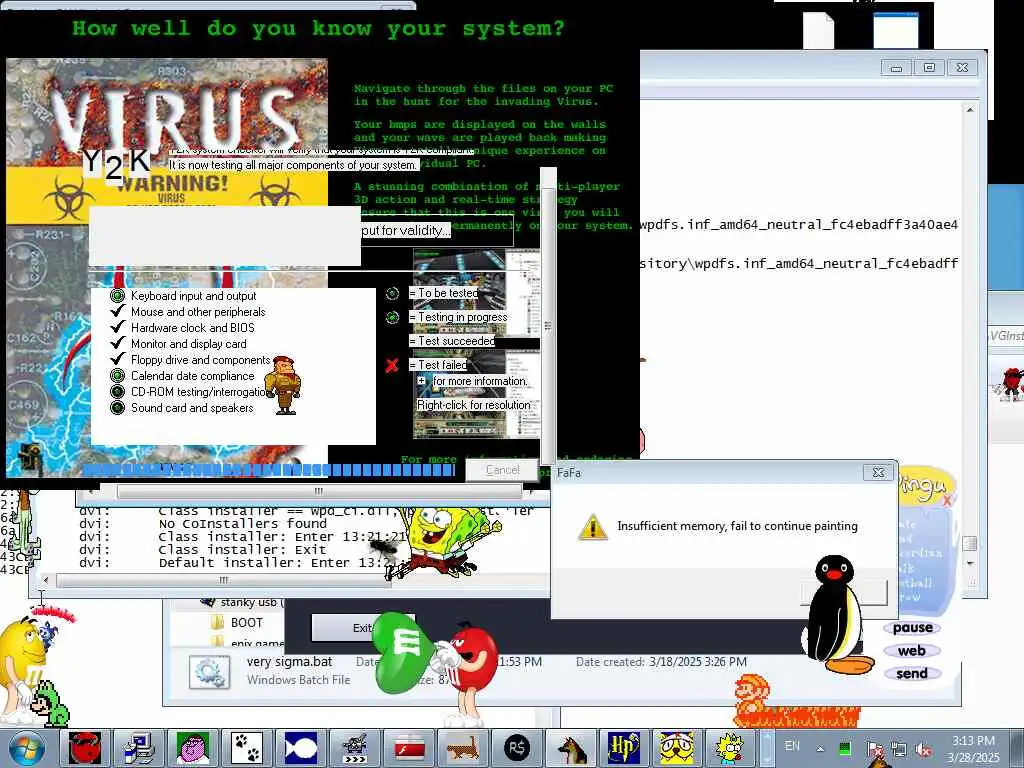
Task: Click the soldier character on Y2K checklist
Action: pyautogui.click(x=284, y=385)
